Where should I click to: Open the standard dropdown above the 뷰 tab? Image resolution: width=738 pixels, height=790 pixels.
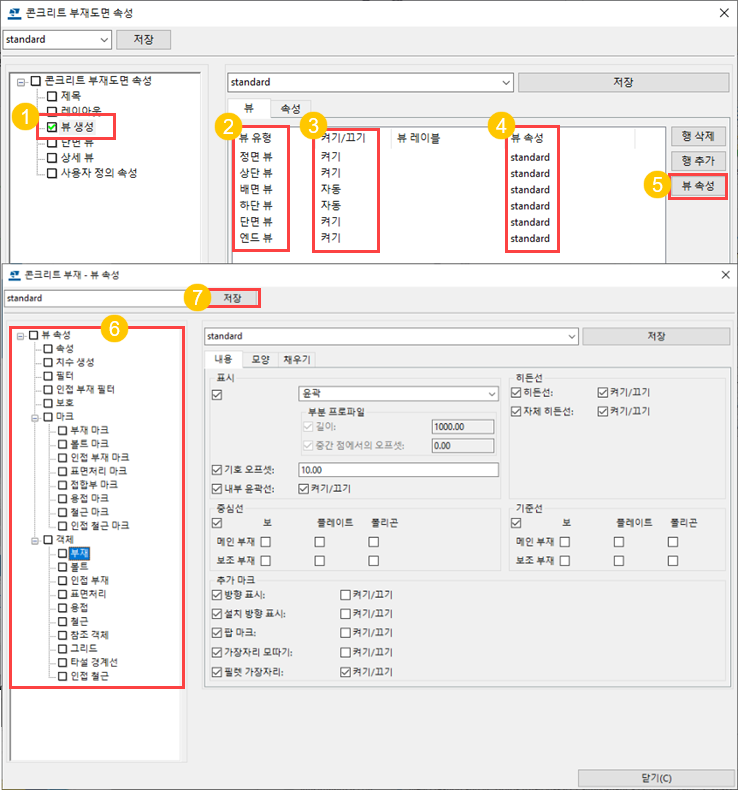tap(370, 82)
